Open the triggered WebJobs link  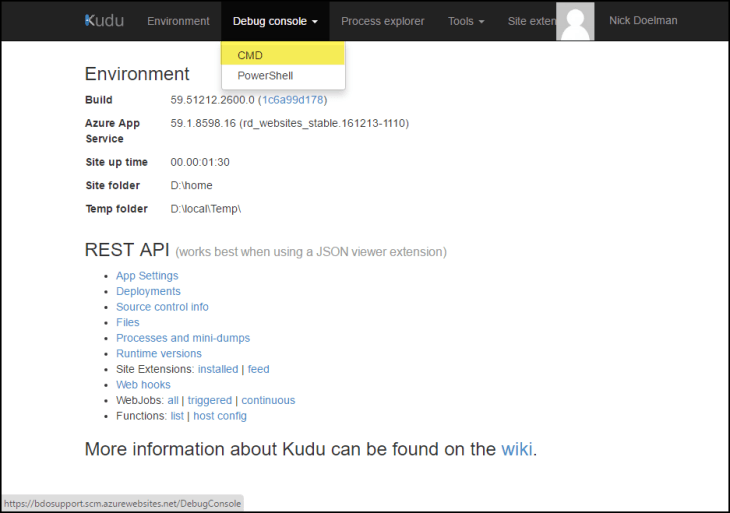(x=209, y=400)
